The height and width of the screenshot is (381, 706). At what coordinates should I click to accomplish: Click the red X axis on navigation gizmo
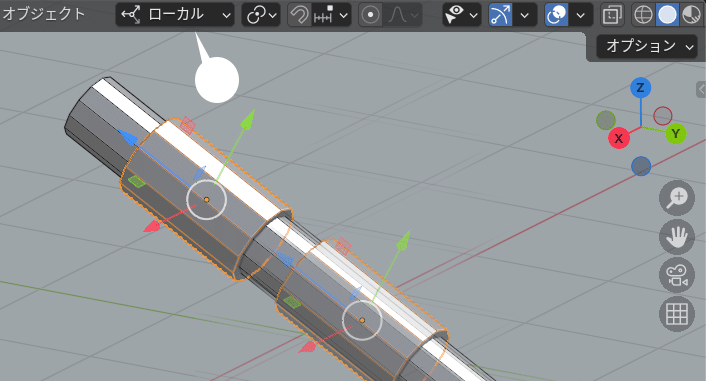[x=619, y=138]
